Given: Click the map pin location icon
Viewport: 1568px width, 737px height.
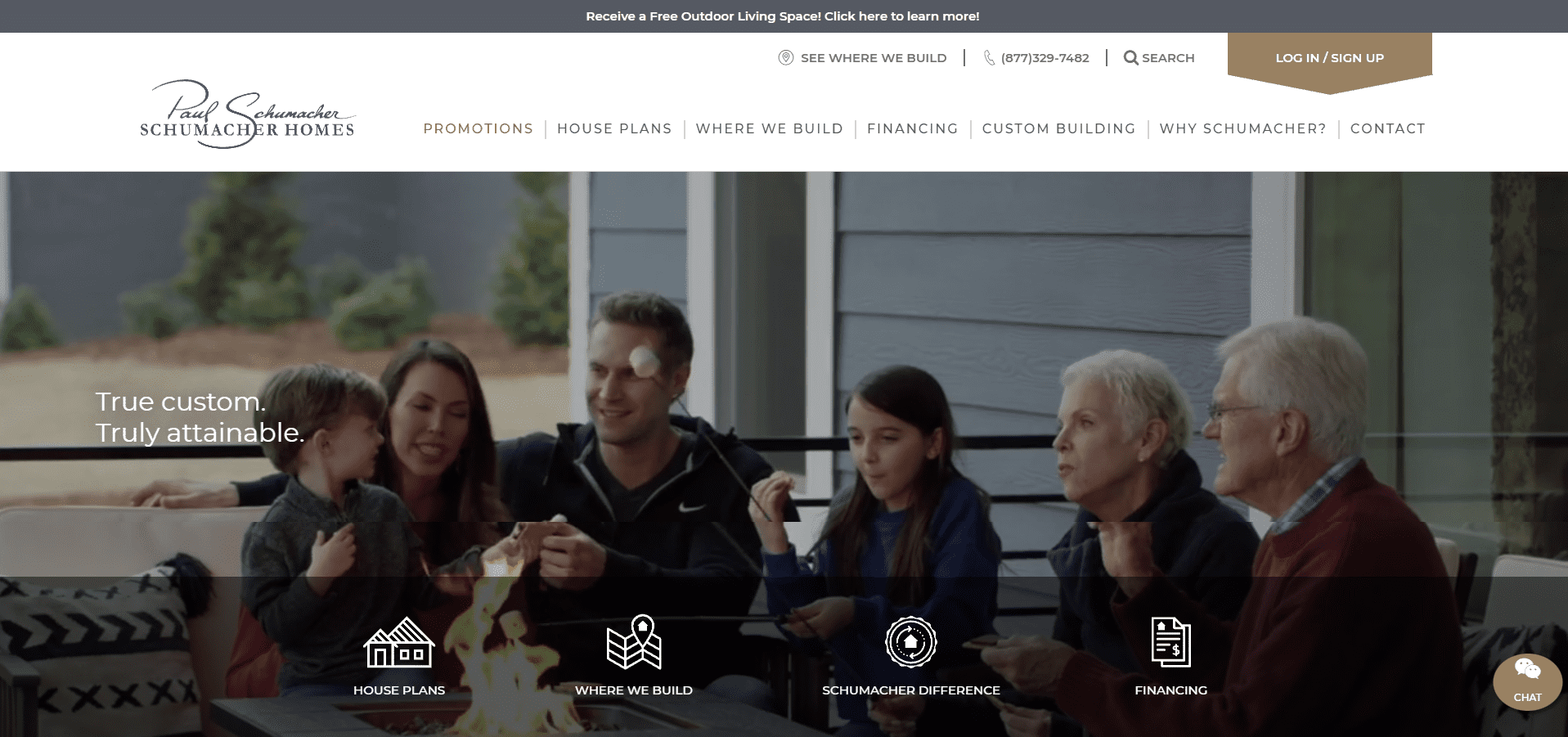Looking at the screenshot, I should click(x=785, y=57).
